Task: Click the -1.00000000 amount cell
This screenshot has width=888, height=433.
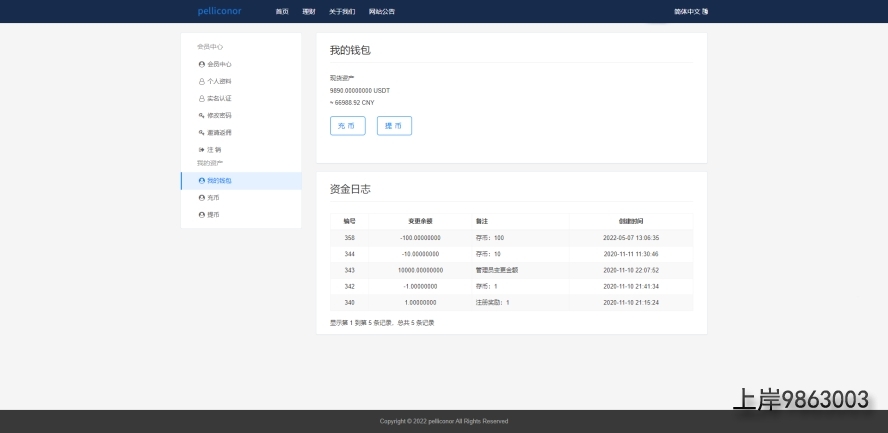Action: (x=420, y=286)
